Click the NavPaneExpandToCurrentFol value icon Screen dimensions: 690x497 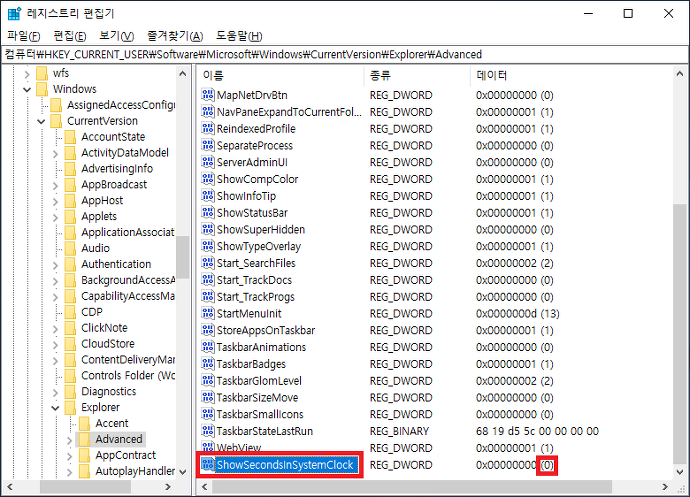(208, 111)
